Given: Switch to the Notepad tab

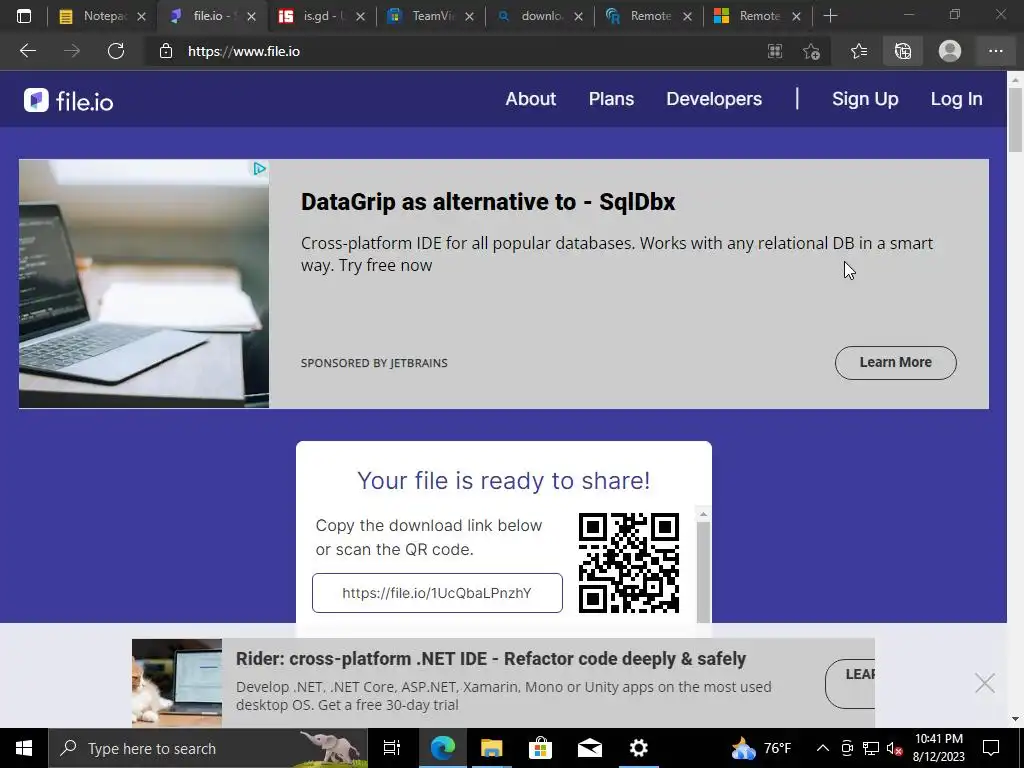Looking at the screenshot, I should coord(93,16).
